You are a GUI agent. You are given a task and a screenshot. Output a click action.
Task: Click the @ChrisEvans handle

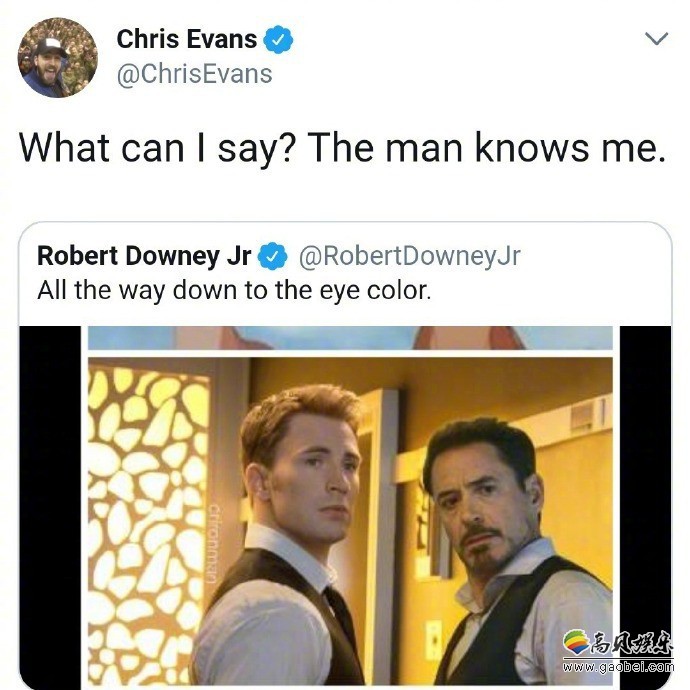pos(195,73)
